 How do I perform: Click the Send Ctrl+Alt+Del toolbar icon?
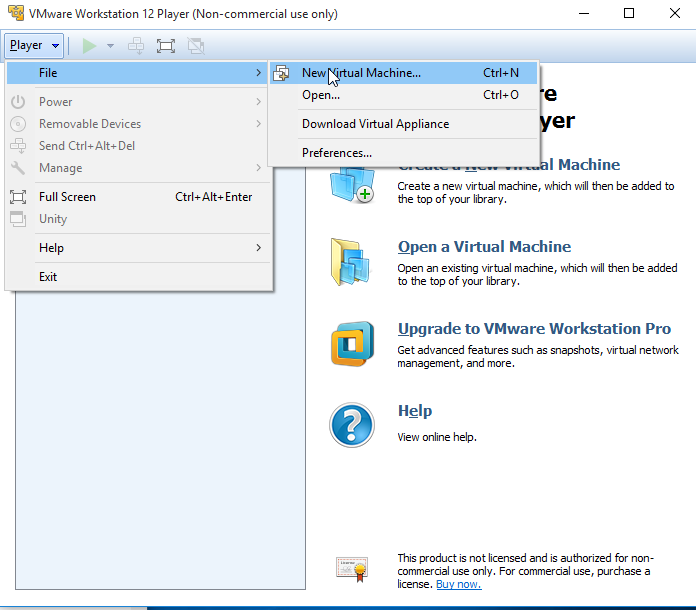pos(136,46)
